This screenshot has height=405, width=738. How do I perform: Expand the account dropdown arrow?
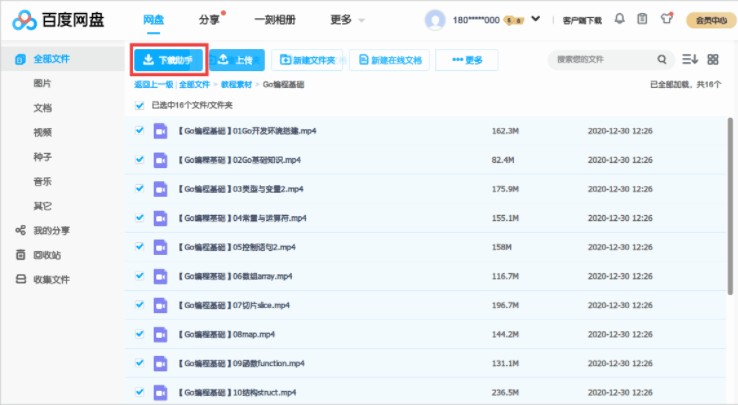[x=536, y=19]
